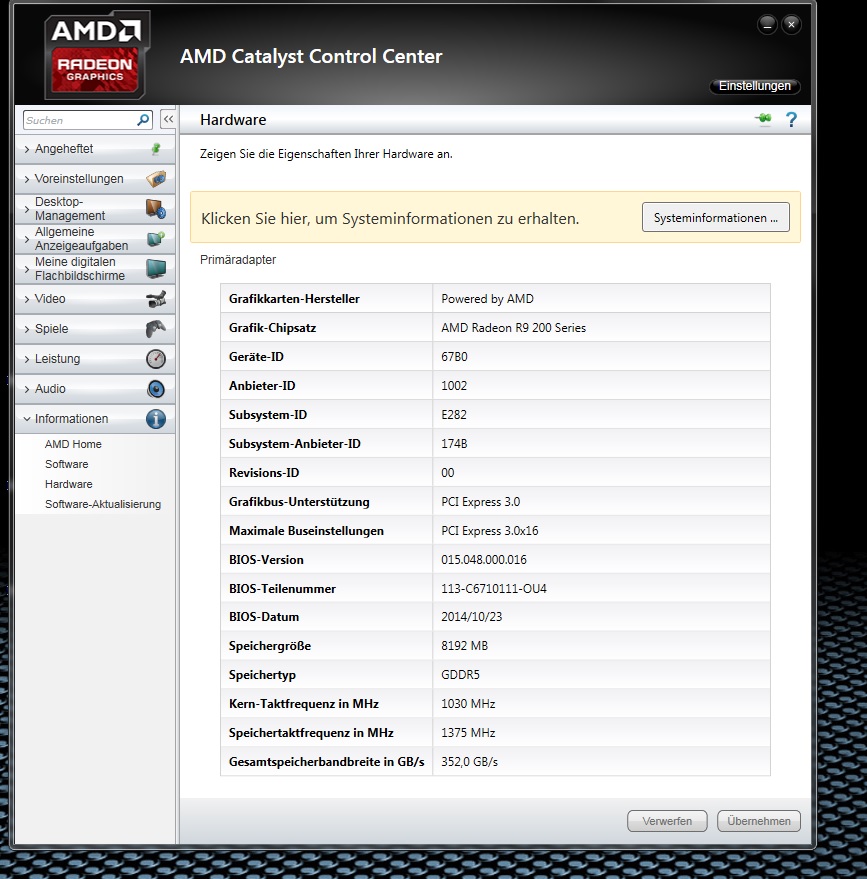The image size is (867, 879).
Task: Expand the Voreinstellungen section
Action: 95,179
